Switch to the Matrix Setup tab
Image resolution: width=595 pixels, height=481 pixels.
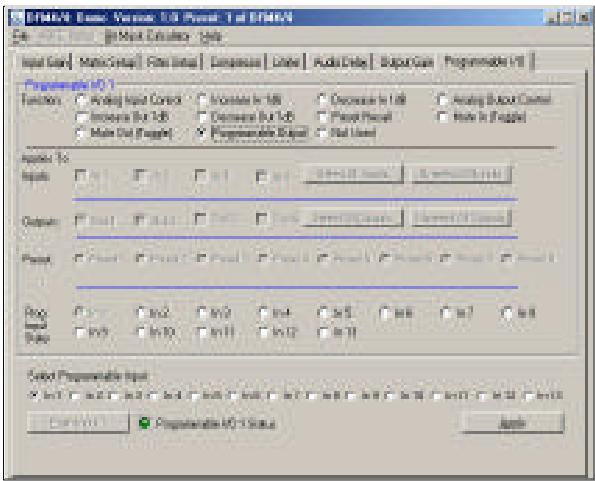click(108, 62)
